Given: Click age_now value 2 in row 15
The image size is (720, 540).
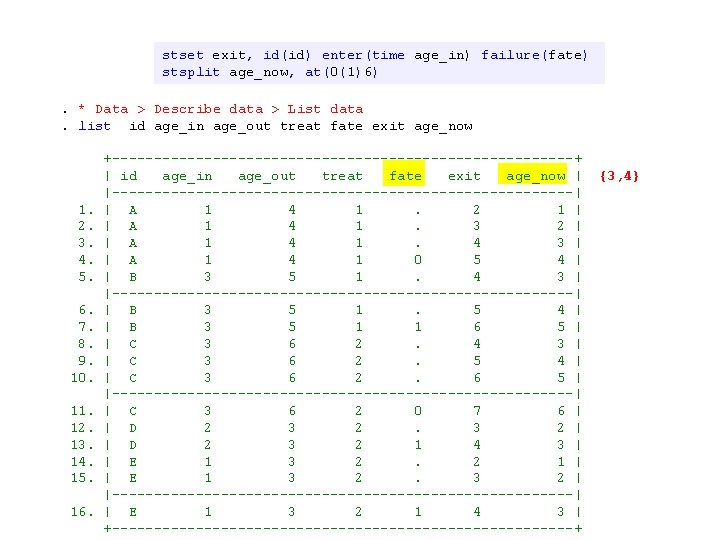Looking at the screenshot, I should coord(561,478).
